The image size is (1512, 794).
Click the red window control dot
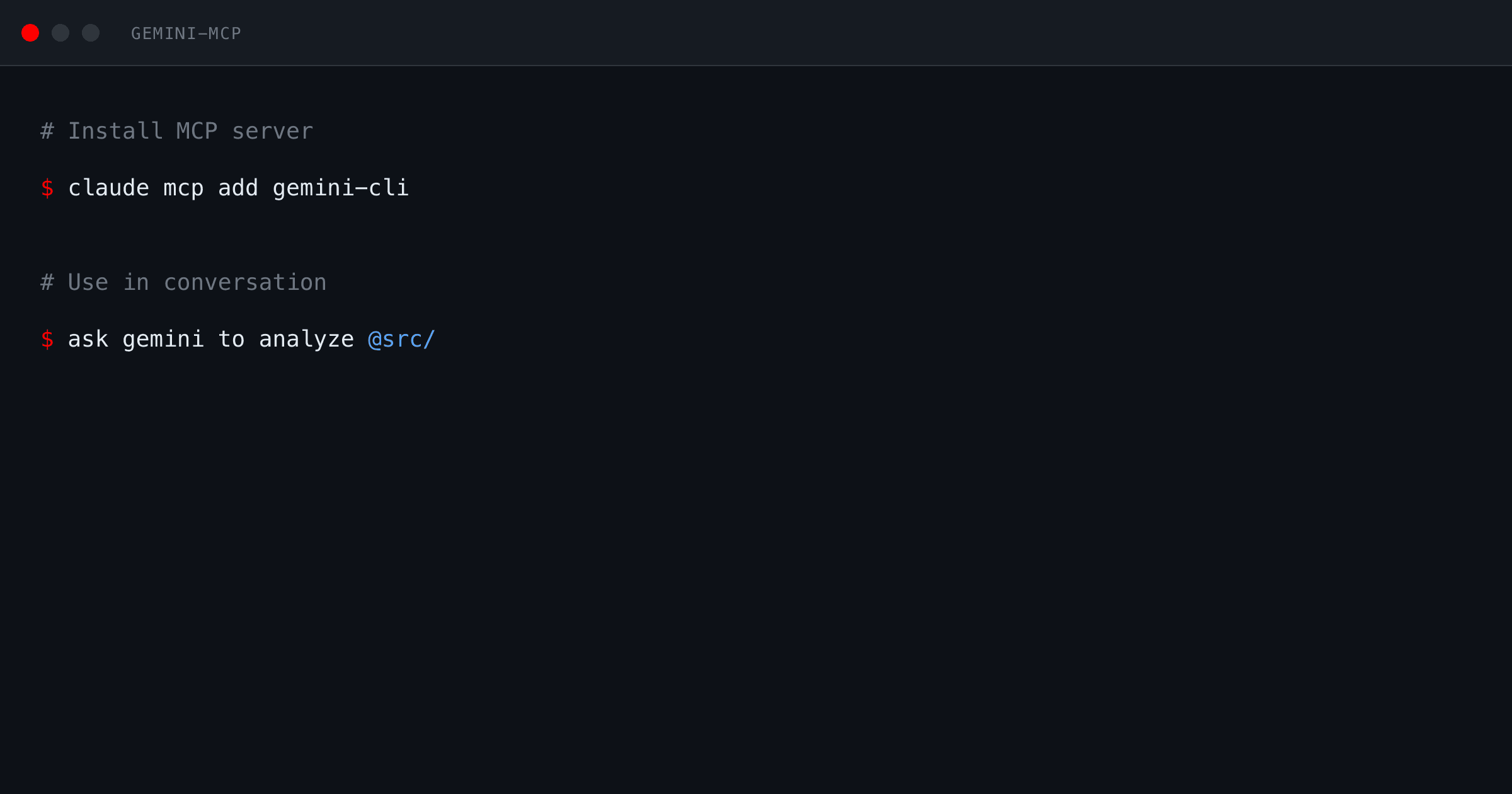(30, 32)
